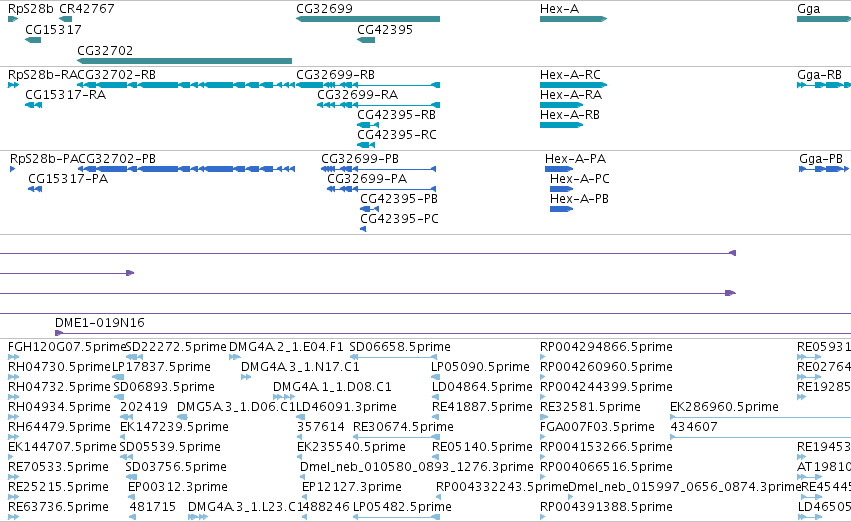851x522 pixels.
Task: Open the Hex-A-PB protein label
Action: pos(579,199)
